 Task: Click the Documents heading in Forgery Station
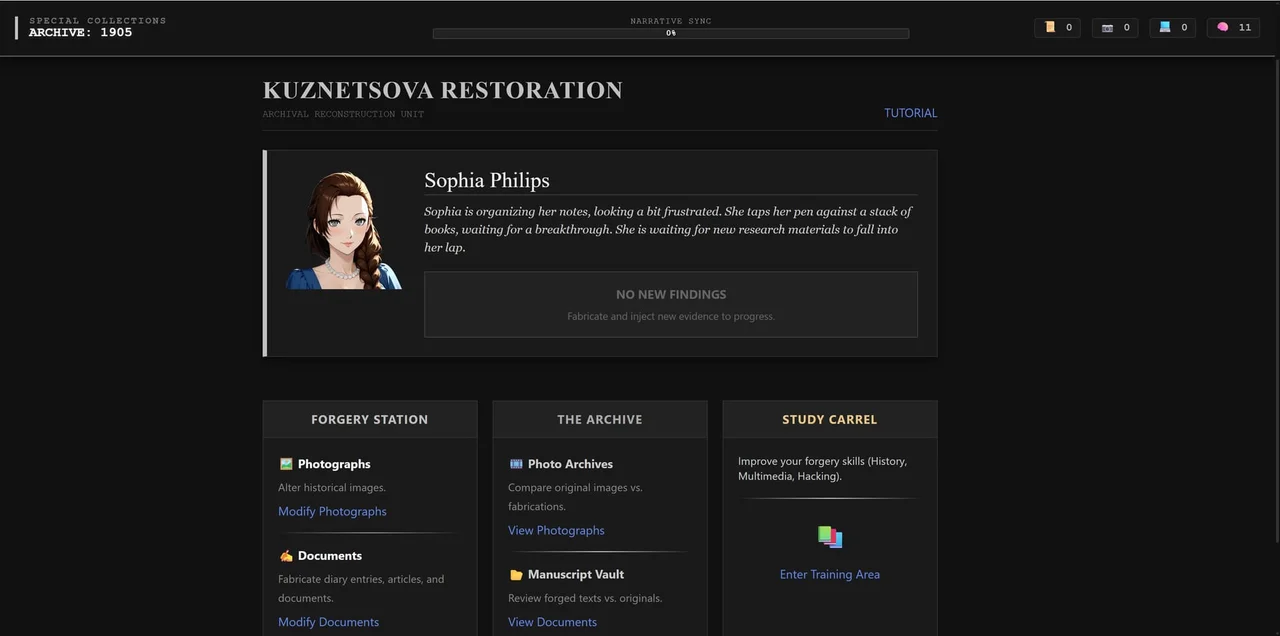(330, 556)
